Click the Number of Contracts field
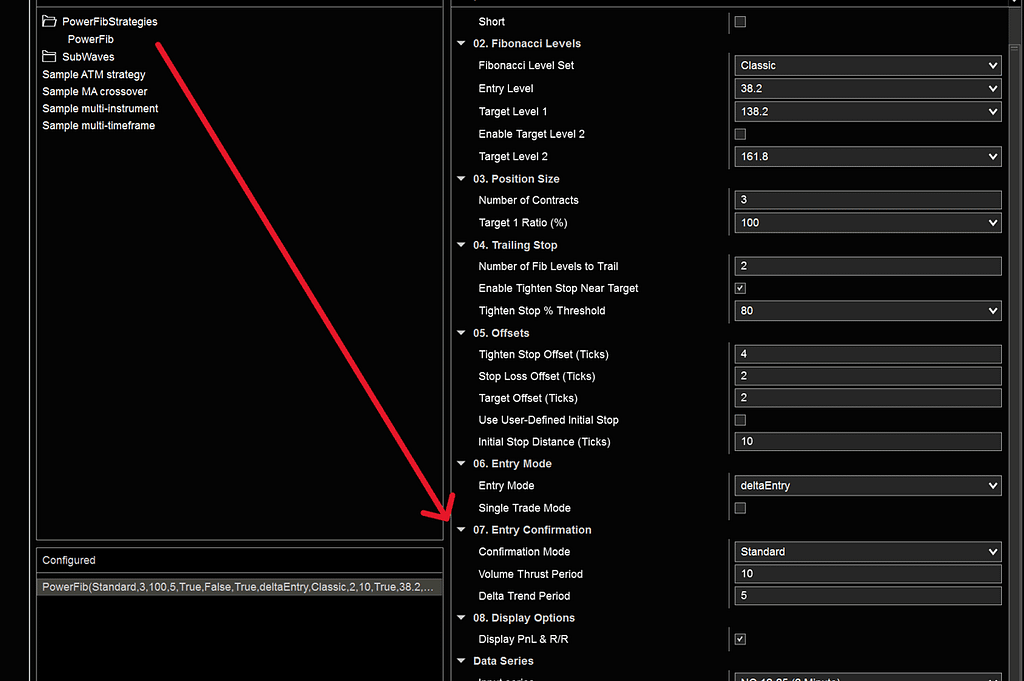1024x681 pixels. (x=867, y=199)
